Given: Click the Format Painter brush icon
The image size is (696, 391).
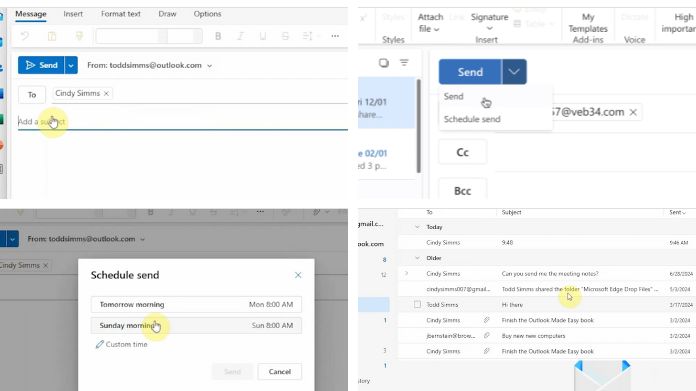Looking at the screenshot, I should [x=79, y=36].
